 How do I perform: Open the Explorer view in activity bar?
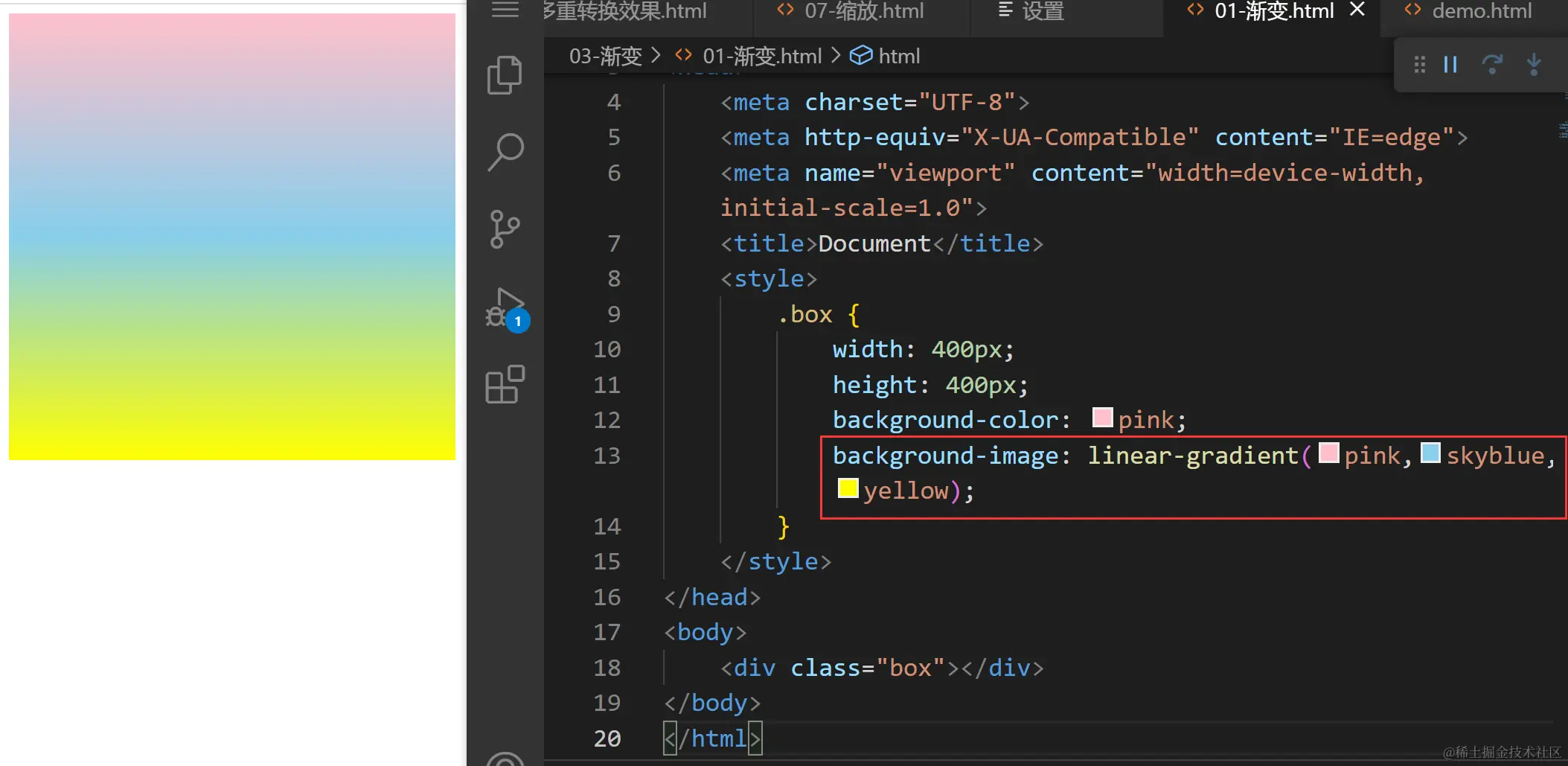pos(505,75)
